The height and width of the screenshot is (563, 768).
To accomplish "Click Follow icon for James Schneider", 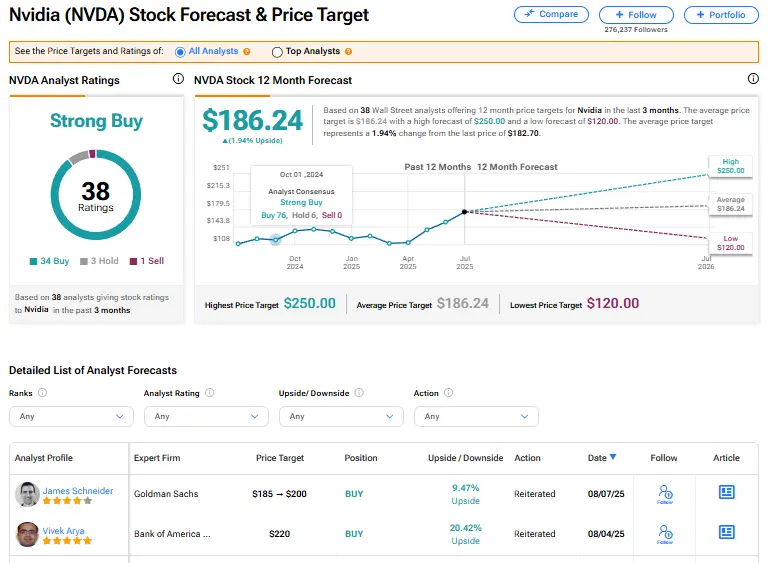I will (x=666, y=493).
